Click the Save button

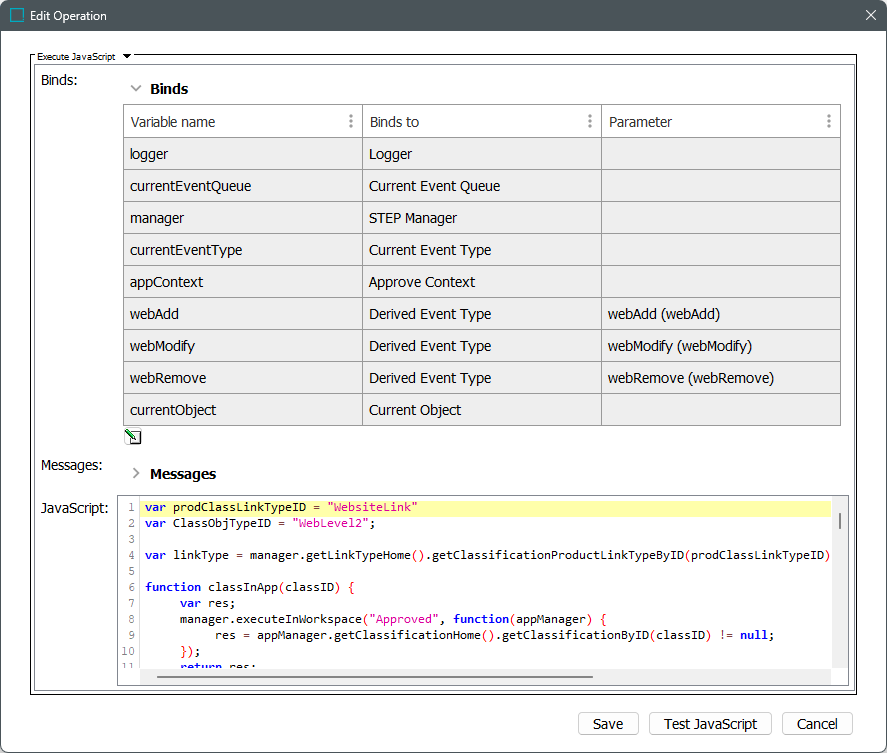[607, 724]
